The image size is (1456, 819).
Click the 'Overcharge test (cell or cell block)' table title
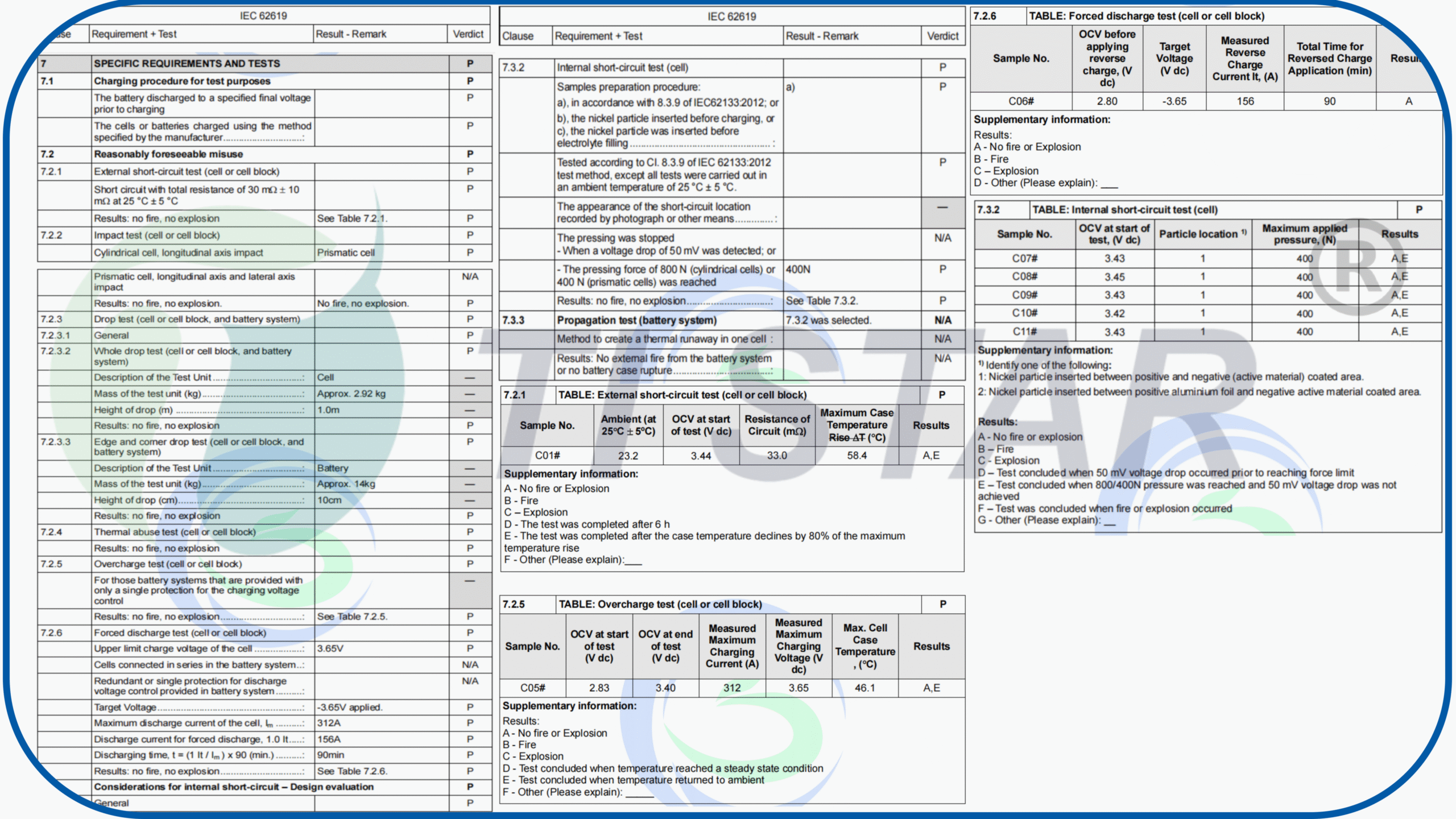[x=660, y=605]
